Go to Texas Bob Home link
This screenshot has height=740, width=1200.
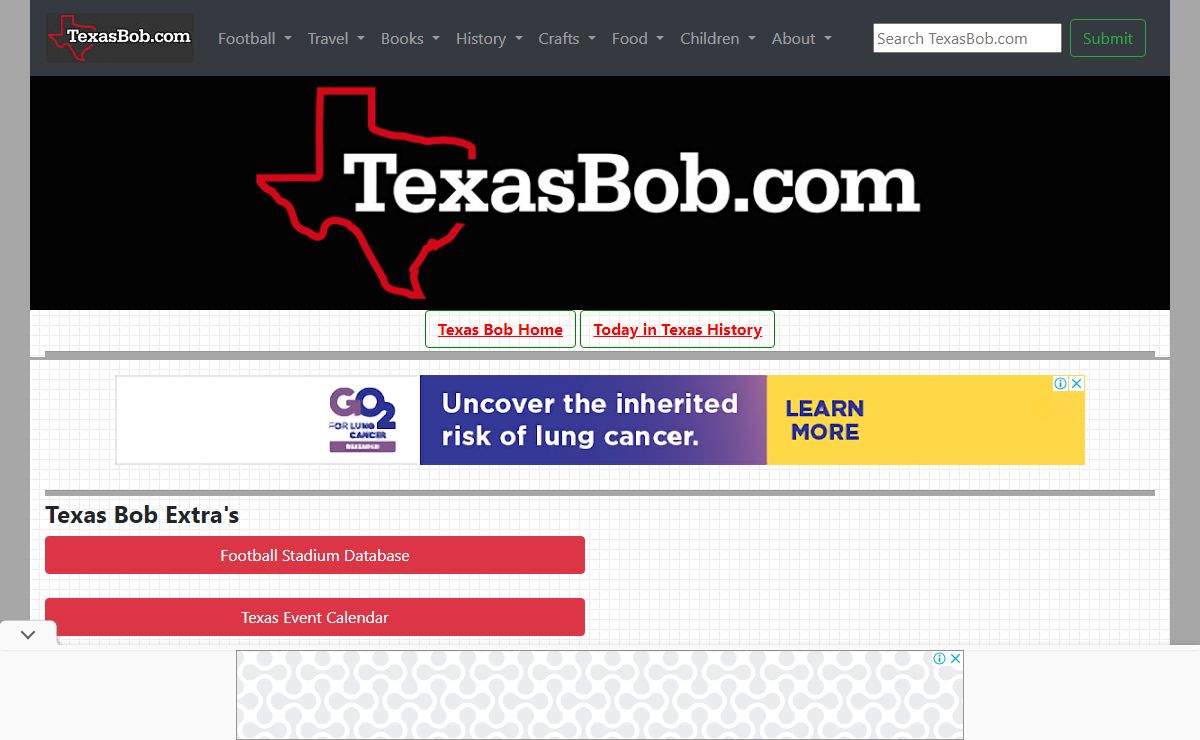pyautogui.click(x=500, y=329)
